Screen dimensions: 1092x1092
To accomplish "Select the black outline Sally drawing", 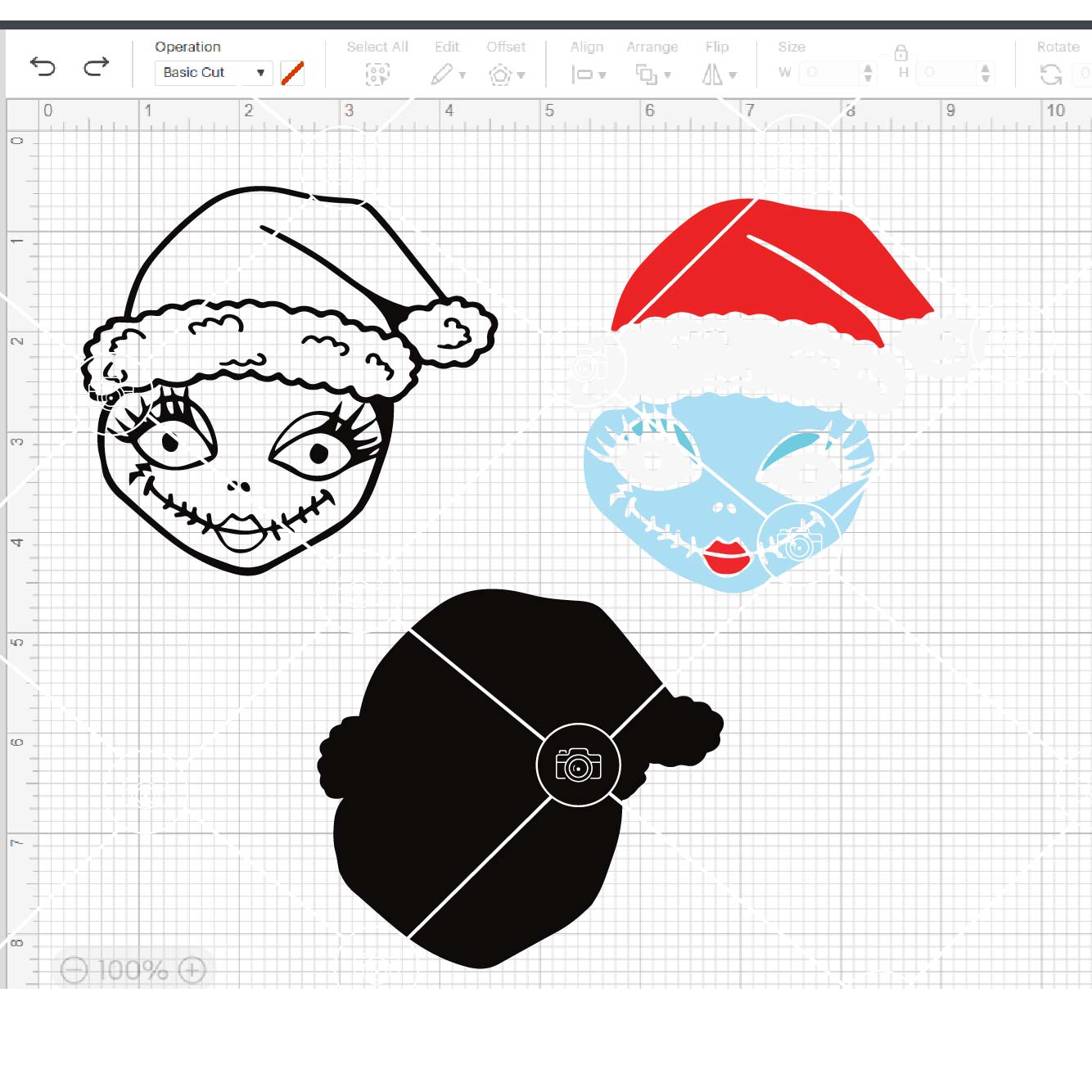I will [289, 381].
